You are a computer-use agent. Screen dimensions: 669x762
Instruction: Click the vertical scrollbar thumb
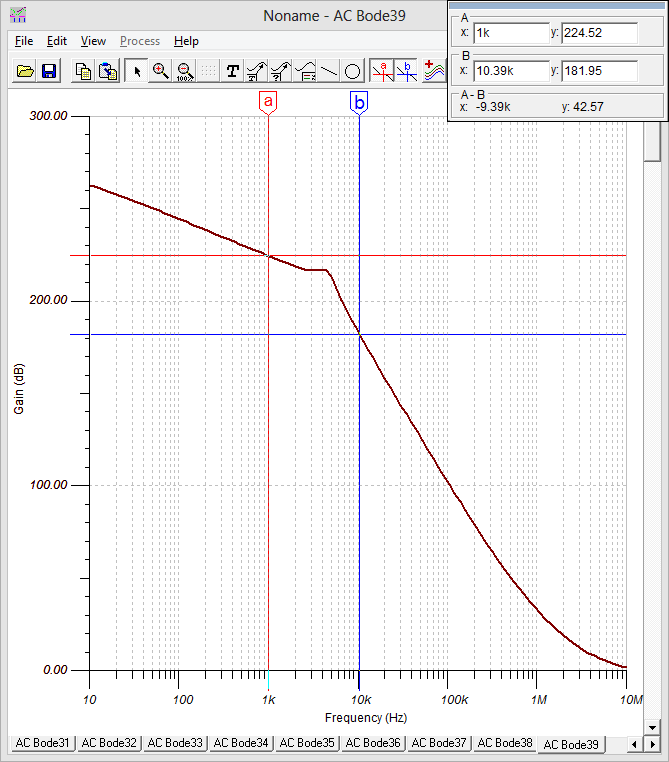point(652,141)
